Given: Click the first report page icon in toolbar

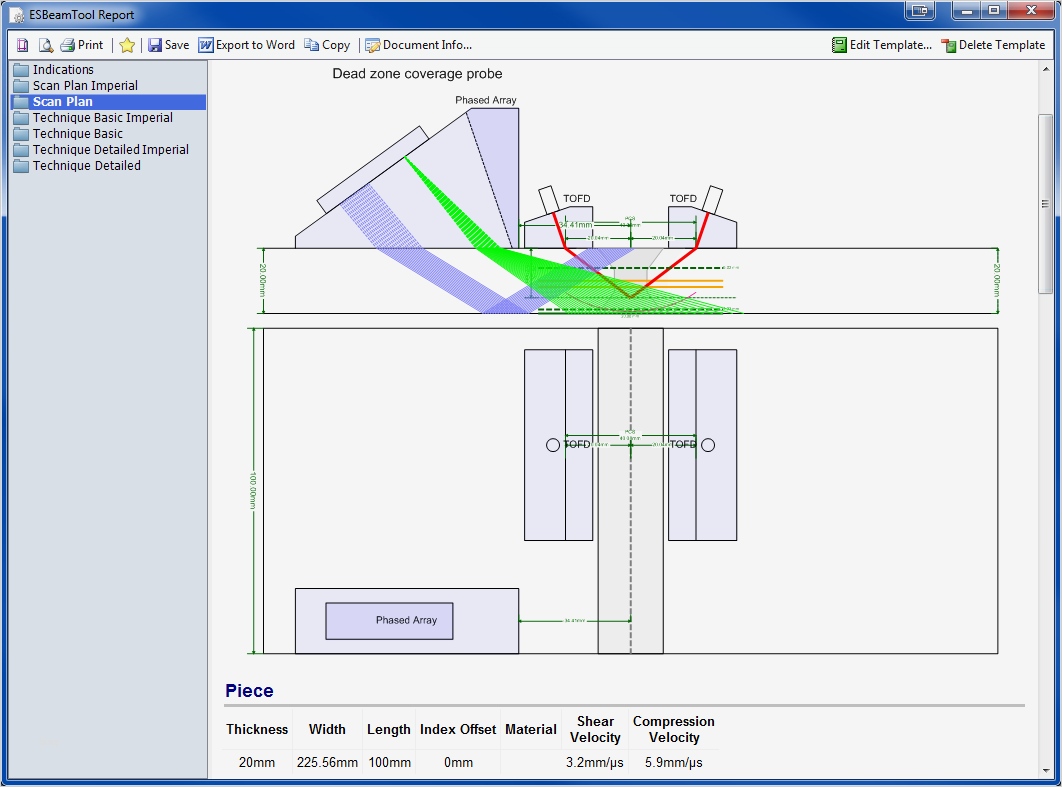Looking at the screenshot, I should [22, 45].
